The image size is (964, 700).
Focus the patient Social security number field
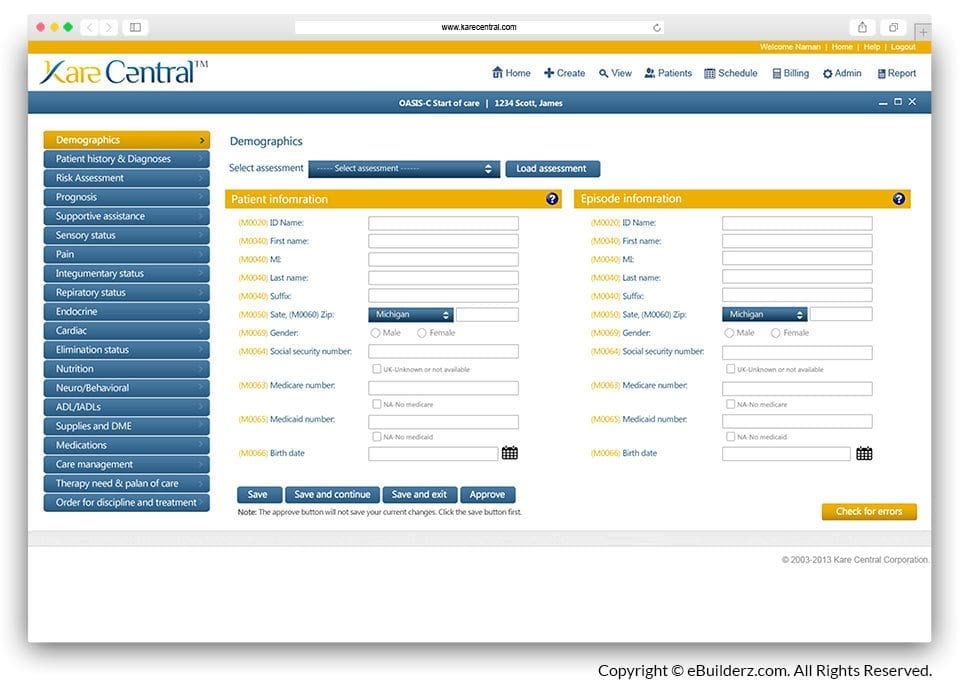coord(443,352)
